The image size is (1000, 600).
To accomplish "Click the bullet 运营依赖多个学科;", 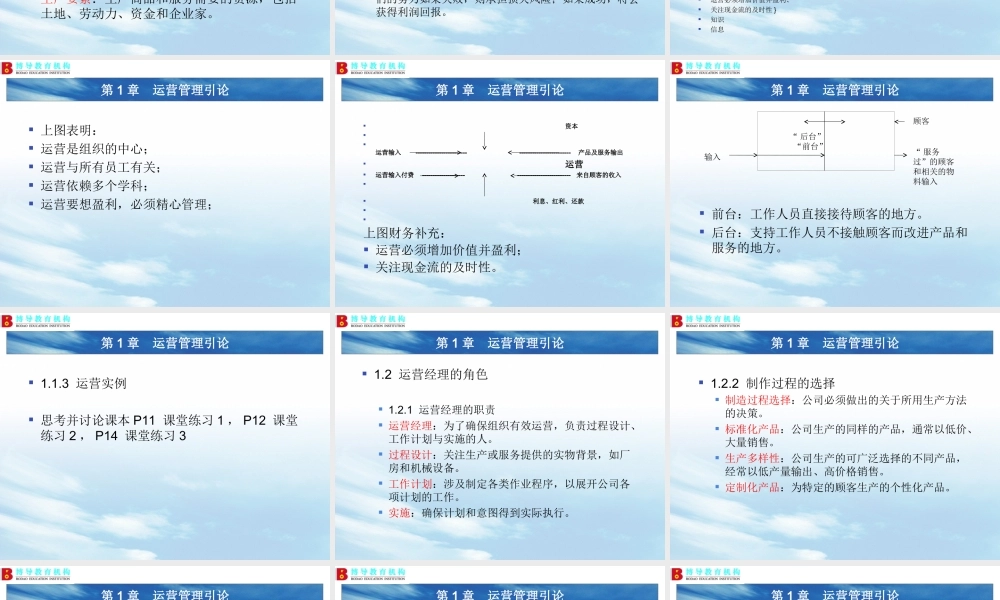I will pyautogui.click(x=94, y=186).
